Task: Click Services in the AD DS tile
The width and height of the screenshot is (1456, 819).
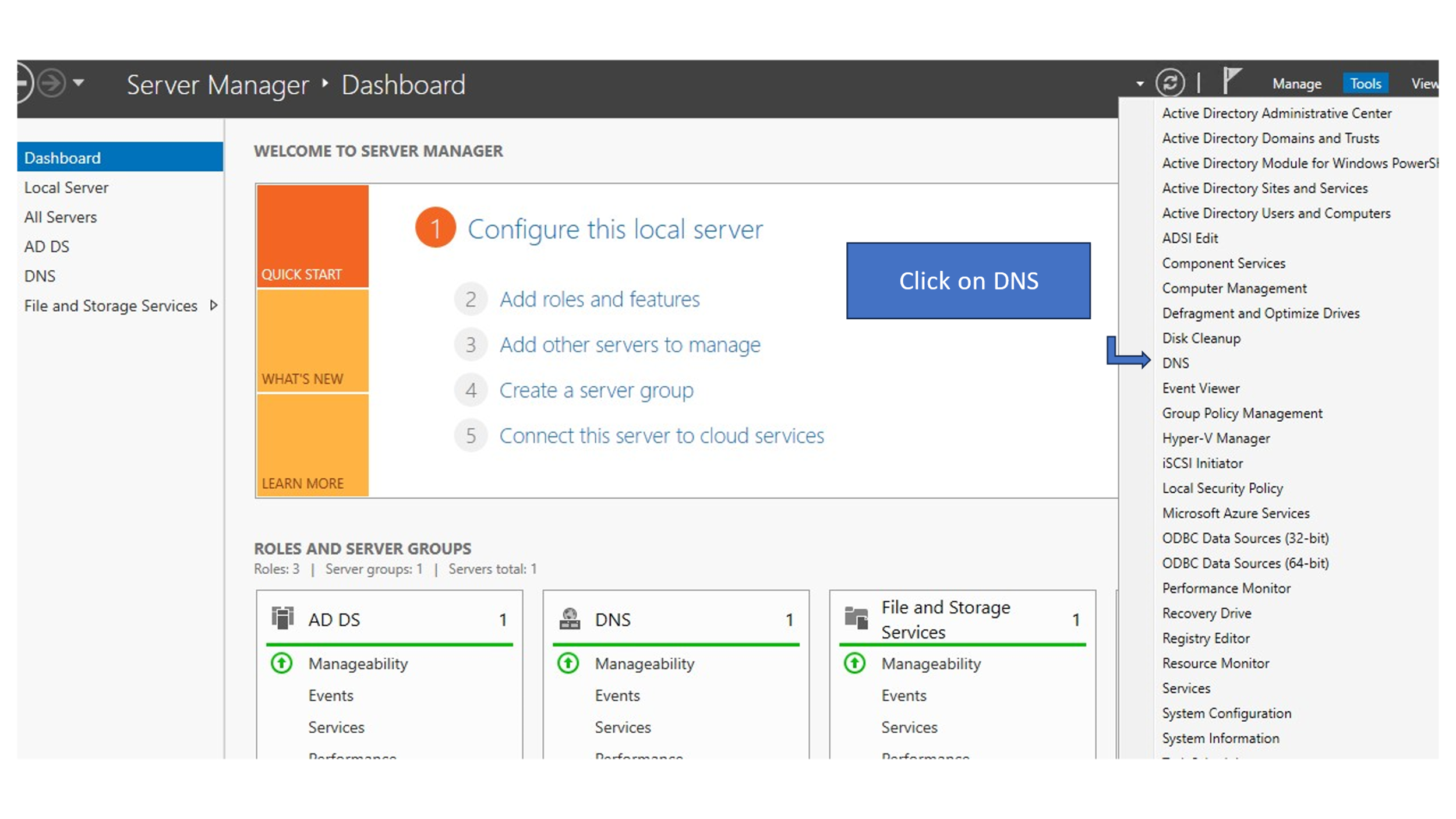Action: coord(336,727)
